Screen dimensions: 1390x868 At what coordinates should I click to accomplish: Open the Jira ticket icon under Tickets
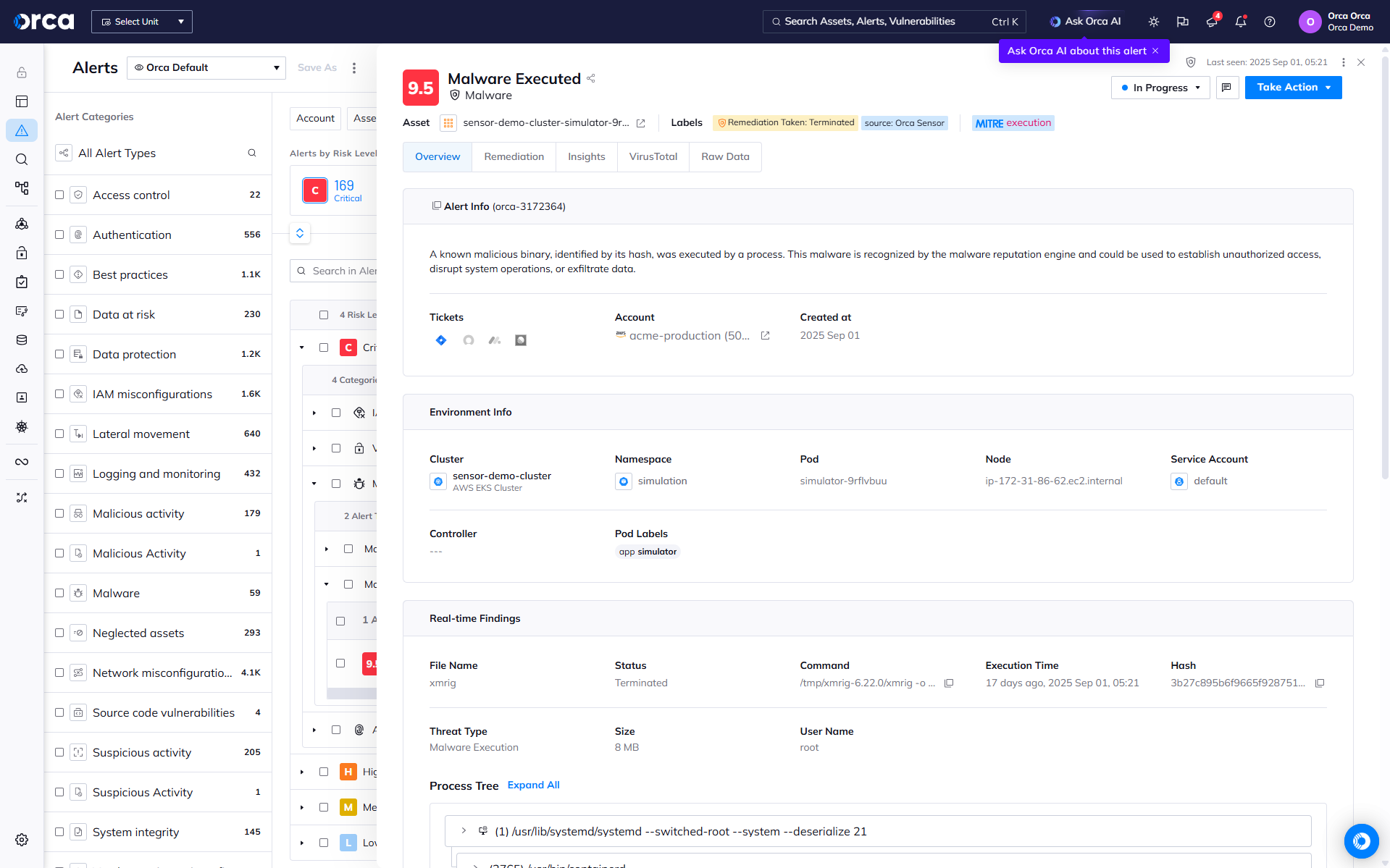[x=441, y=340]
